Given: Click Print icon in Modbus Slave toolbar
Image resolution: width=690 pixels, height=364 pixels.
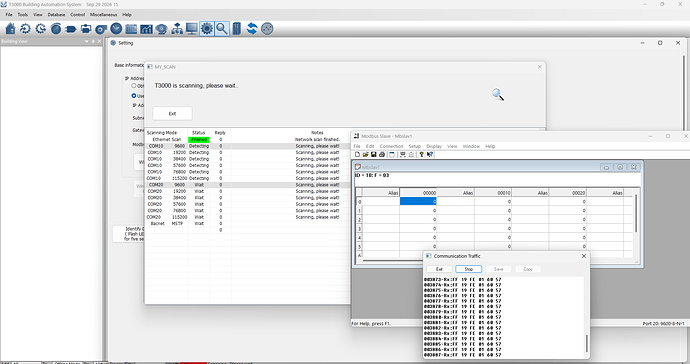Looking at the screenshot, I should click(382, 154).
